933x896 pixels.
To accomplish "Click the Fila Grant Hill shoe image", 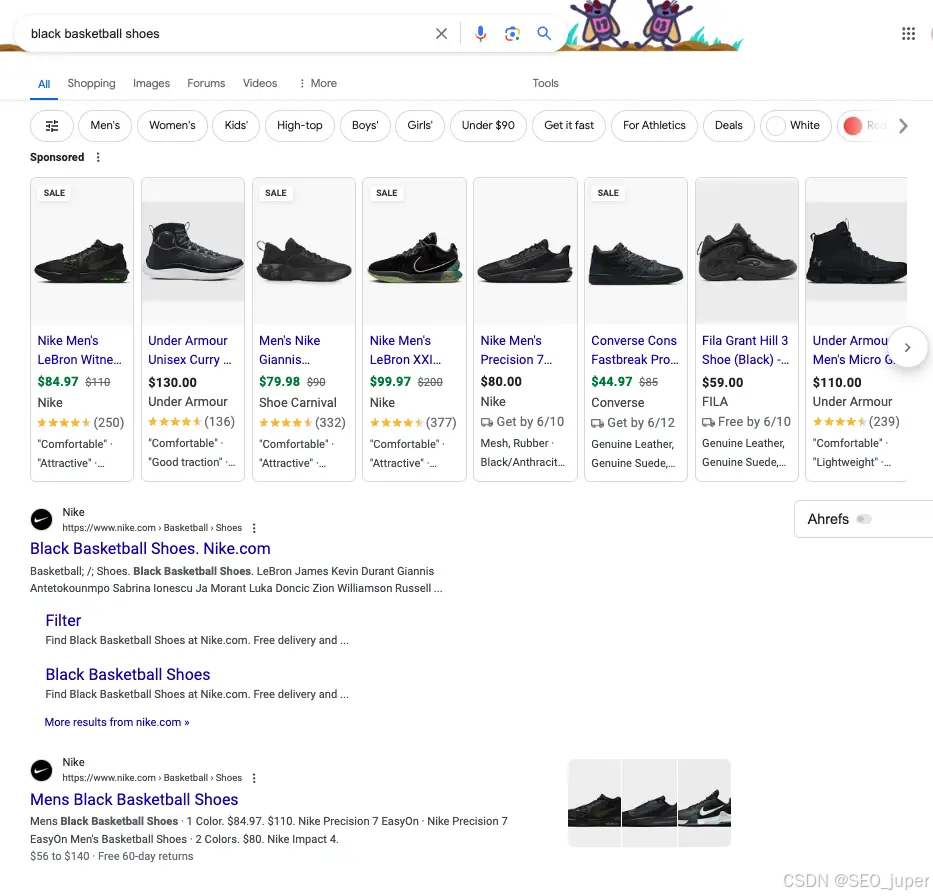I will click(747, 251).
